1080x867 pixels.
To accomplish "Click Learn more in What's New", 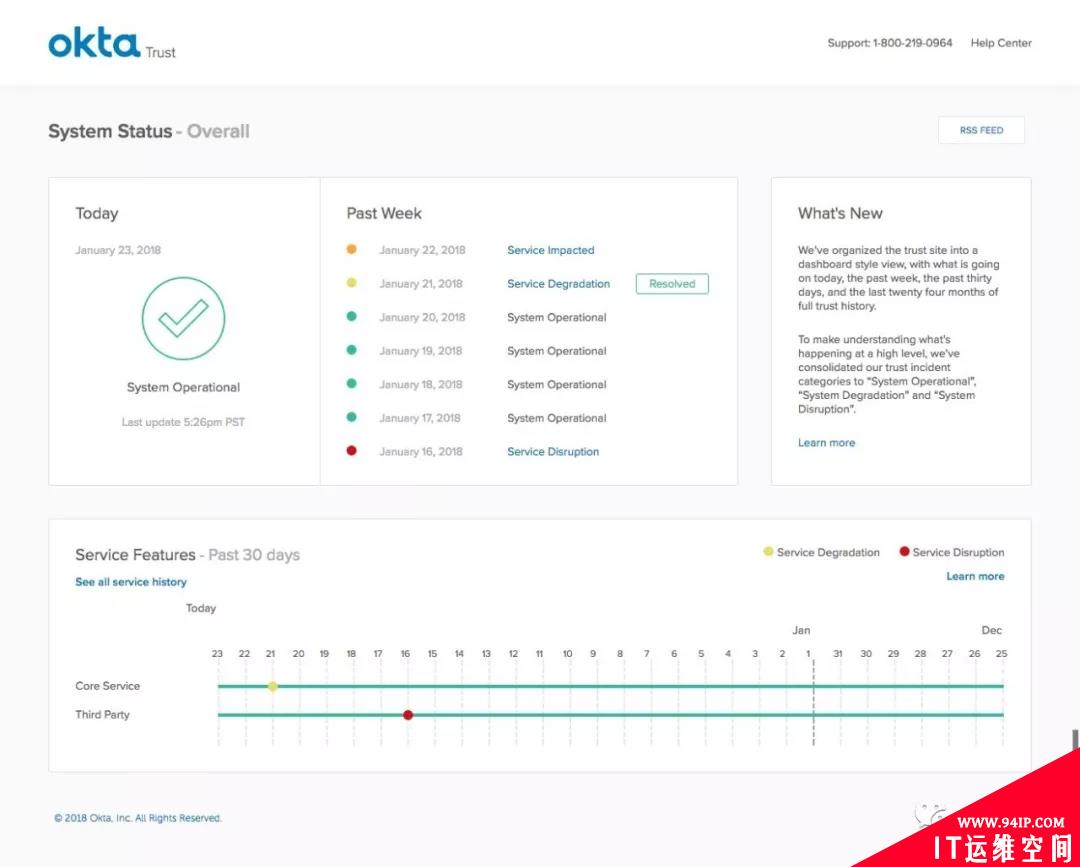I will coord(826,443).
